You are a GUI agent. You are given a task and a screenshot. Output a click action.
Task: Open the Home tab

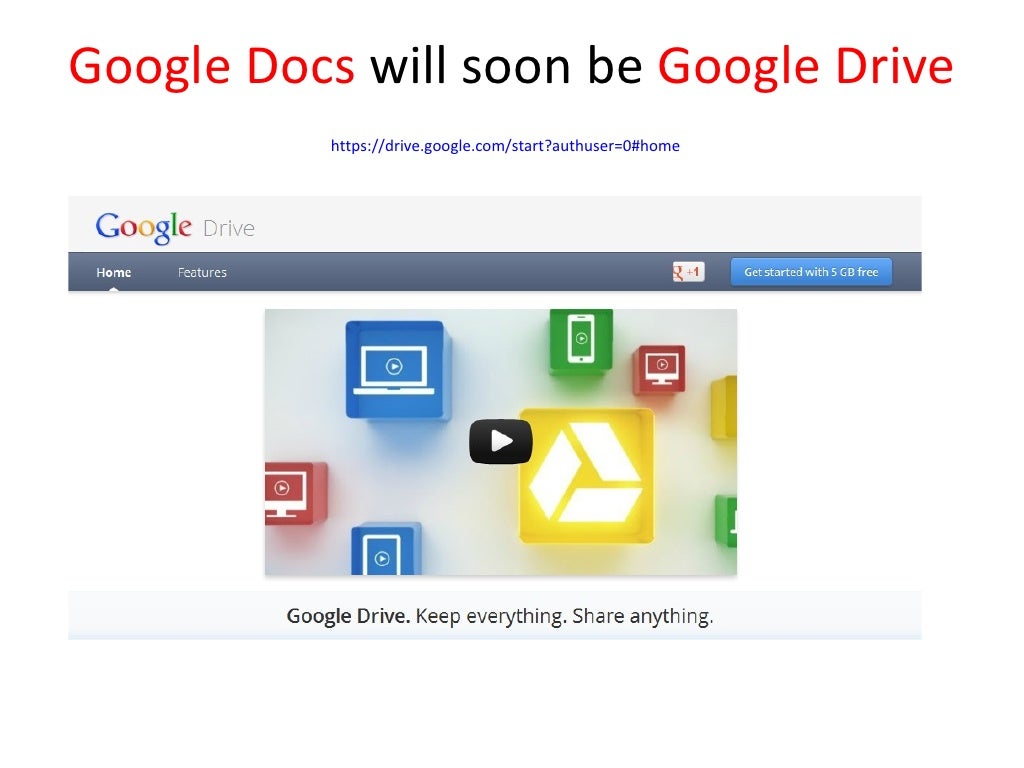[114, 272]
